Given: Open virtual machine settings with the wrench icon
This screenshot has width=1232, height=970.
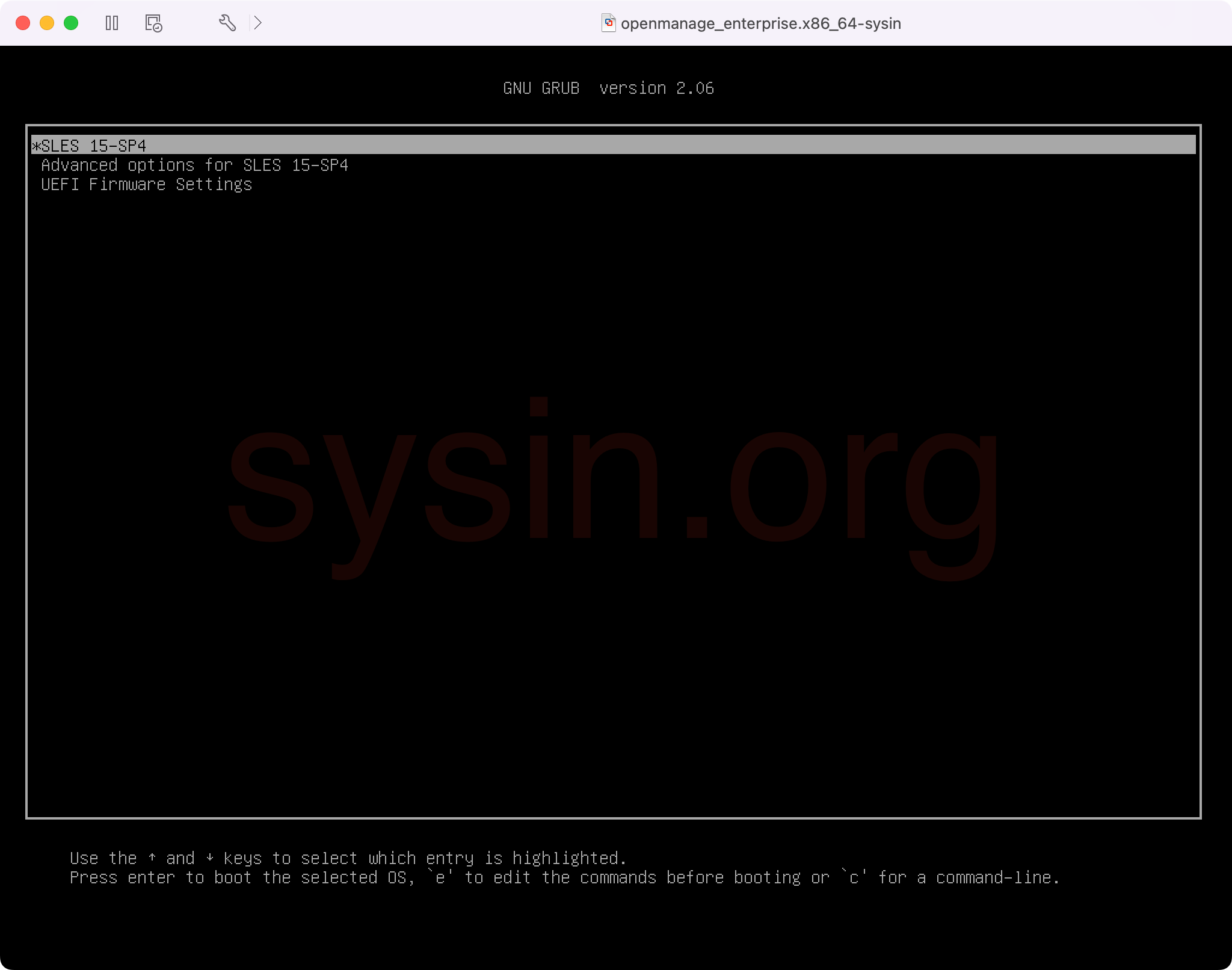Looking at the screenshot, I should pos(228,23).
